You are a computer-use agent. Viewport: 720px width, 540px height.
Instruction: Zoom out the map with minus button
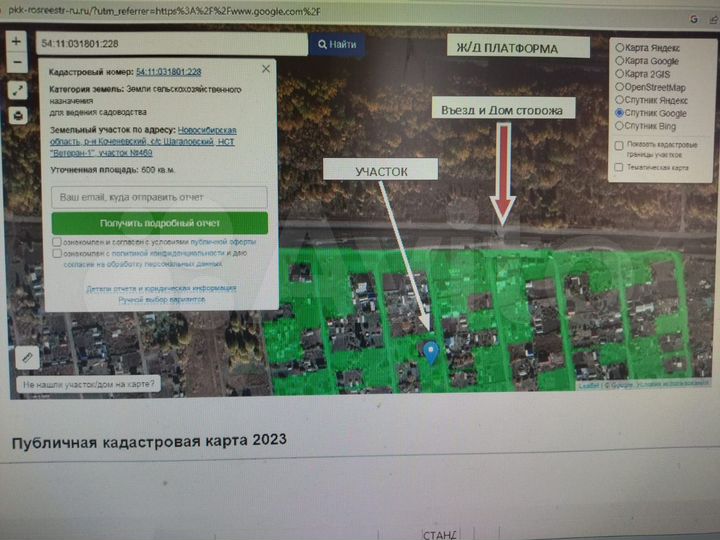pyautogui.click(x=18, y=66)
